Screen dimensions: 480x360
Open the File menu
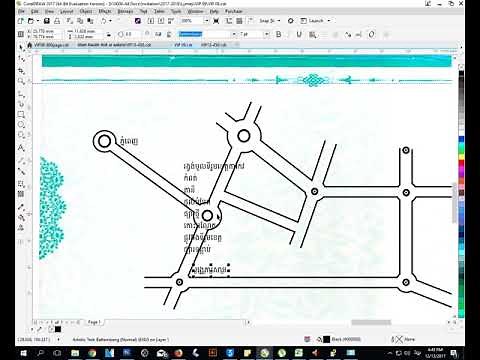coord(21,11)
